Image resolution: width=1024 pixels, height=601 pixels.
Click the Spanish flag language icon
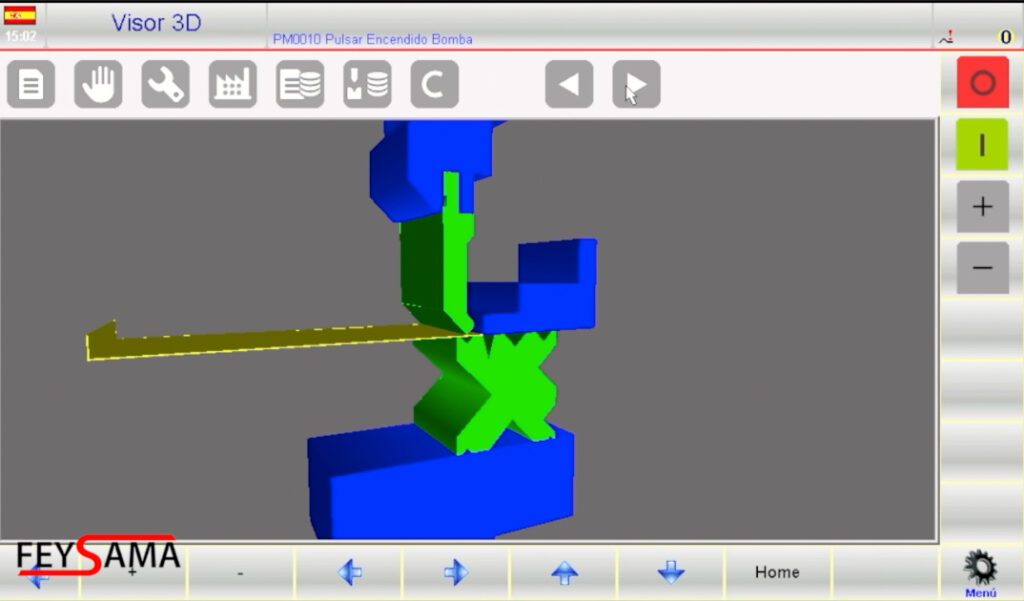point(20,15)
